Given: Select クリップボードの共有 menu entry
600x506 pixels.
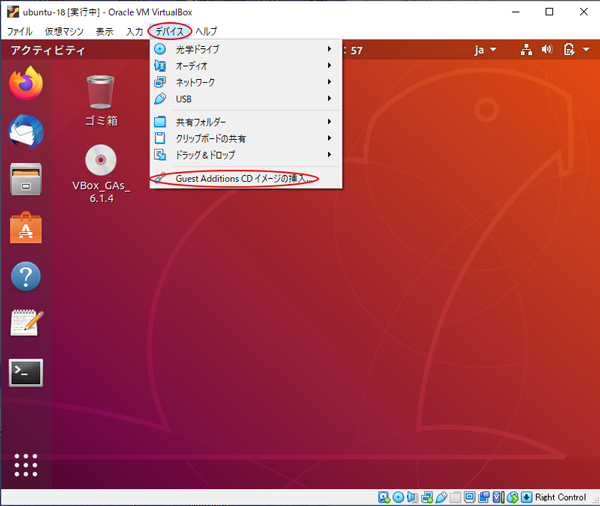Looking at the screenshot, I should point(246,138).
